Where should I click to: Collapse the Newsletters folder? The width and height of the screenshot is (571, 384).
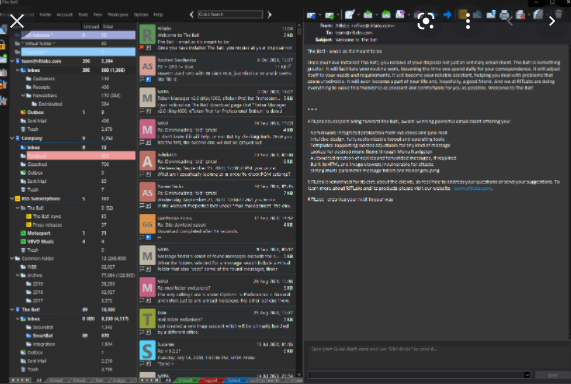tap(23, 95)
